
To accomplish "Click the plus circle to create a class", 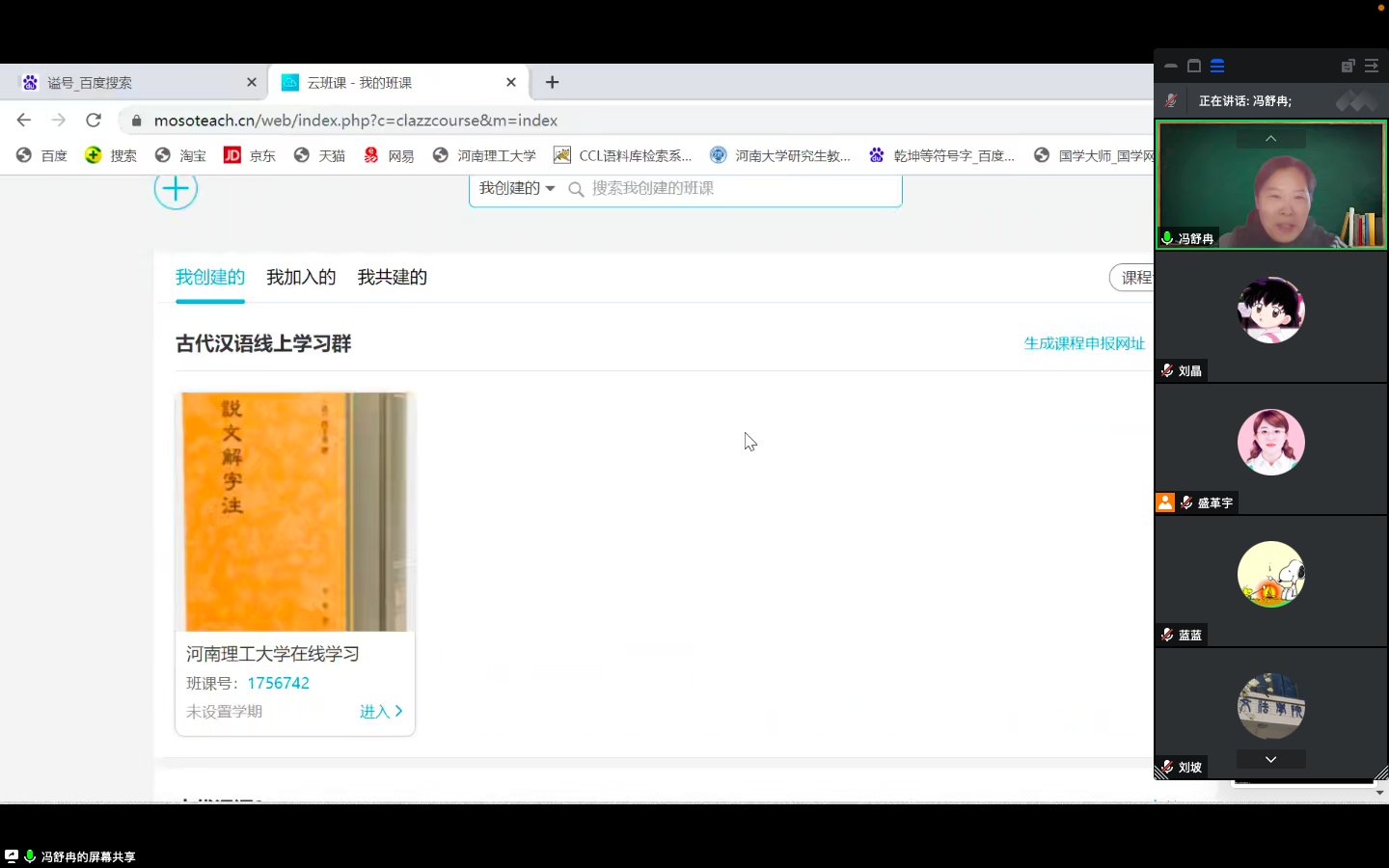I will tap(176, 189).
